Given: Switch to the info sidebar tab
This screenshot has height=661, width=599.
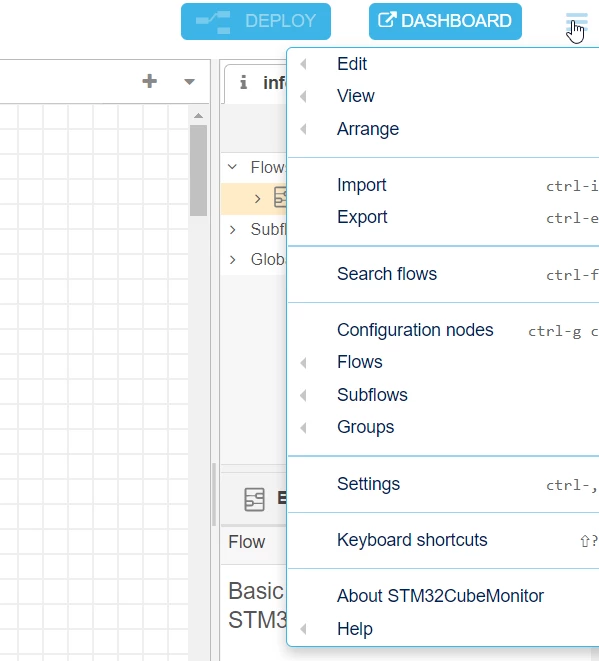Looking at the screenshot, I should click(x=257, y=82).
